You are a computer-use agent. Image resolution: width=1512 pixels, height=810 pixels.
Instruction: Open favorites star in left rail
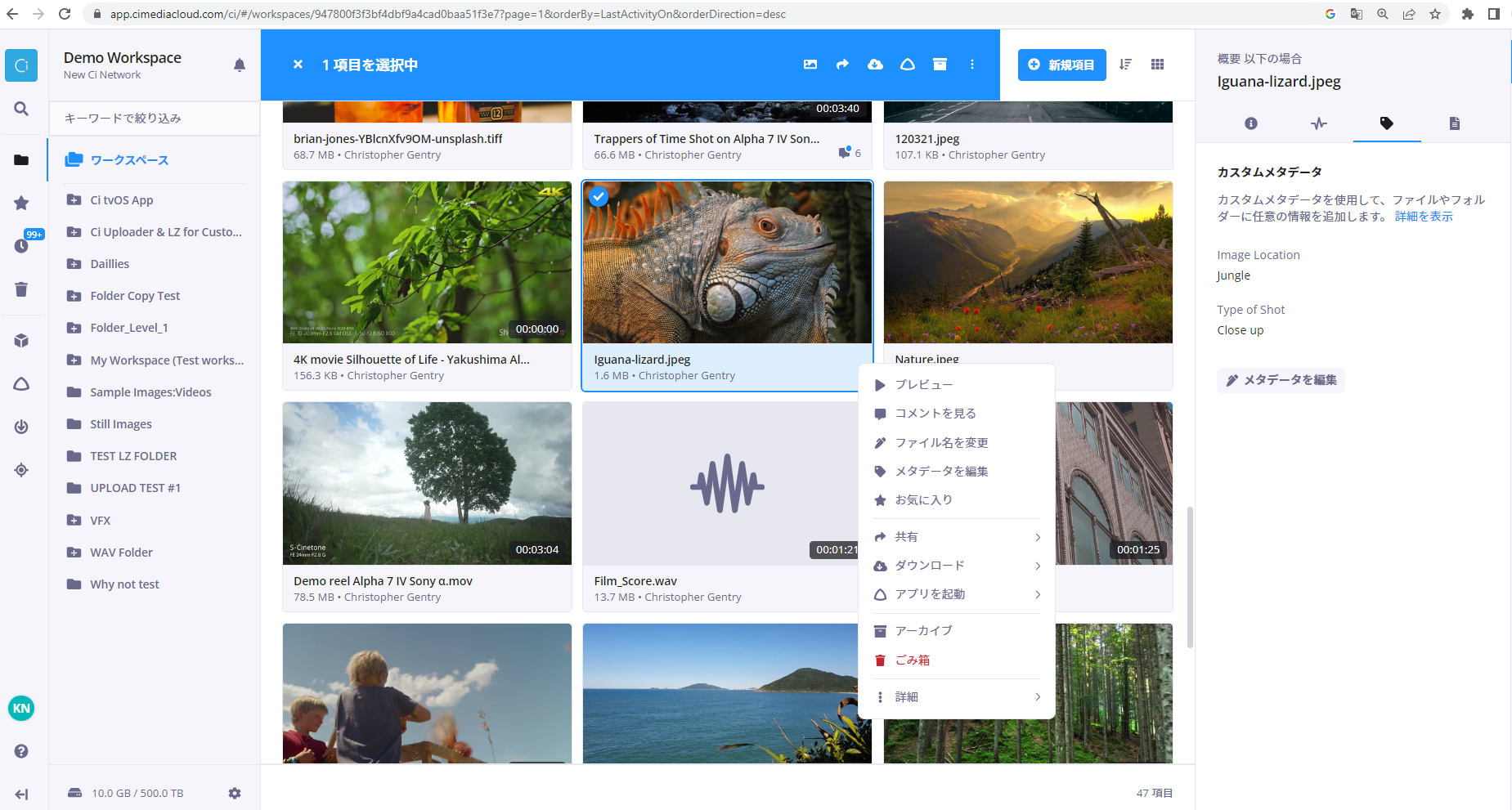21,203
